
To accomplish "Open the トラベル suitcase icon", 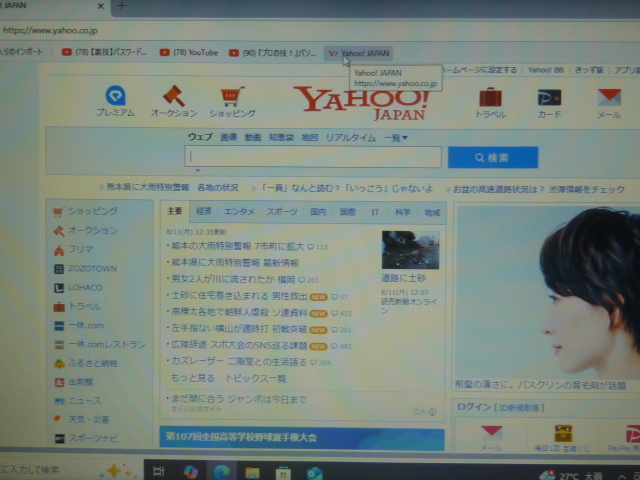I will click(x=490, y=99).
